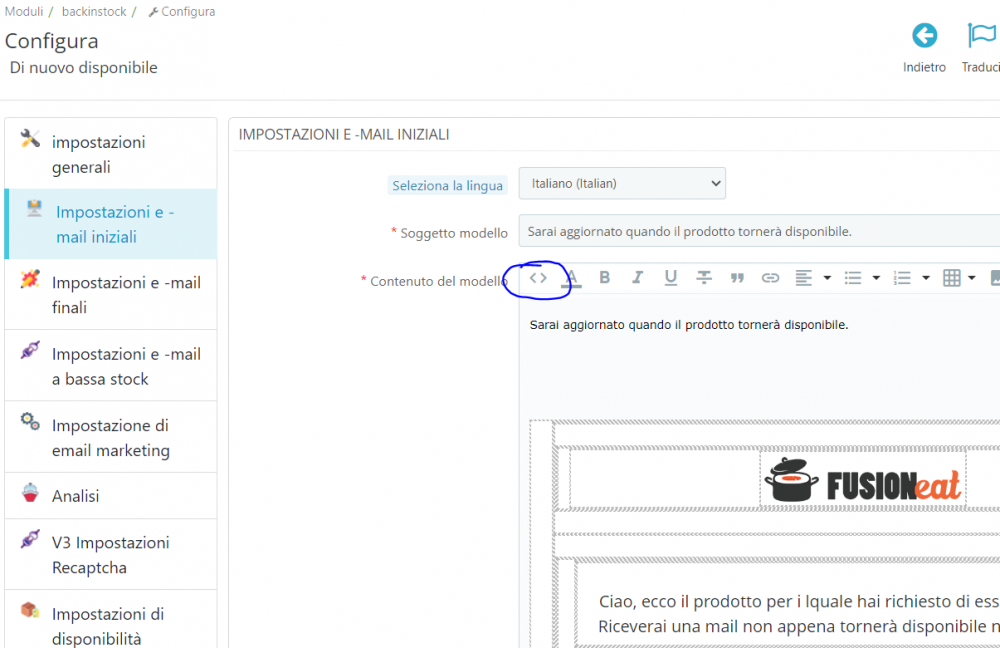
Task: Toggle bold formatting
Action: pyautogui.click(x=605, y=277)
